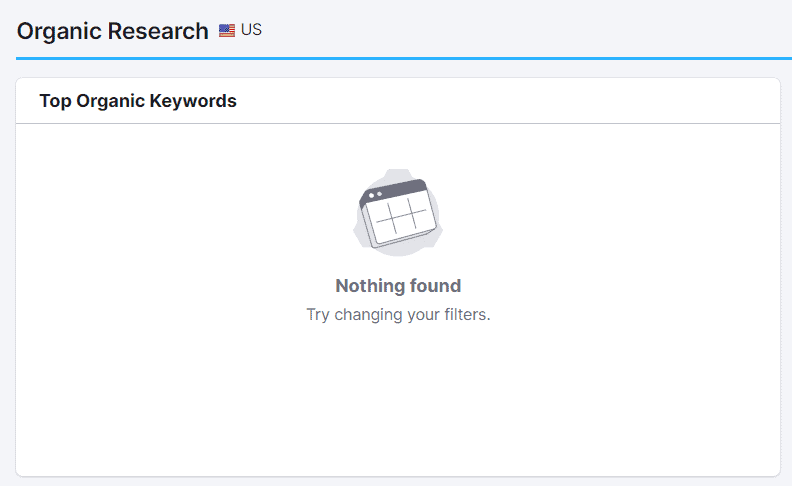This screenshot has width=792, height=486.
Task: Click the blank area below the hint text
Action: (x=398, y=400)
